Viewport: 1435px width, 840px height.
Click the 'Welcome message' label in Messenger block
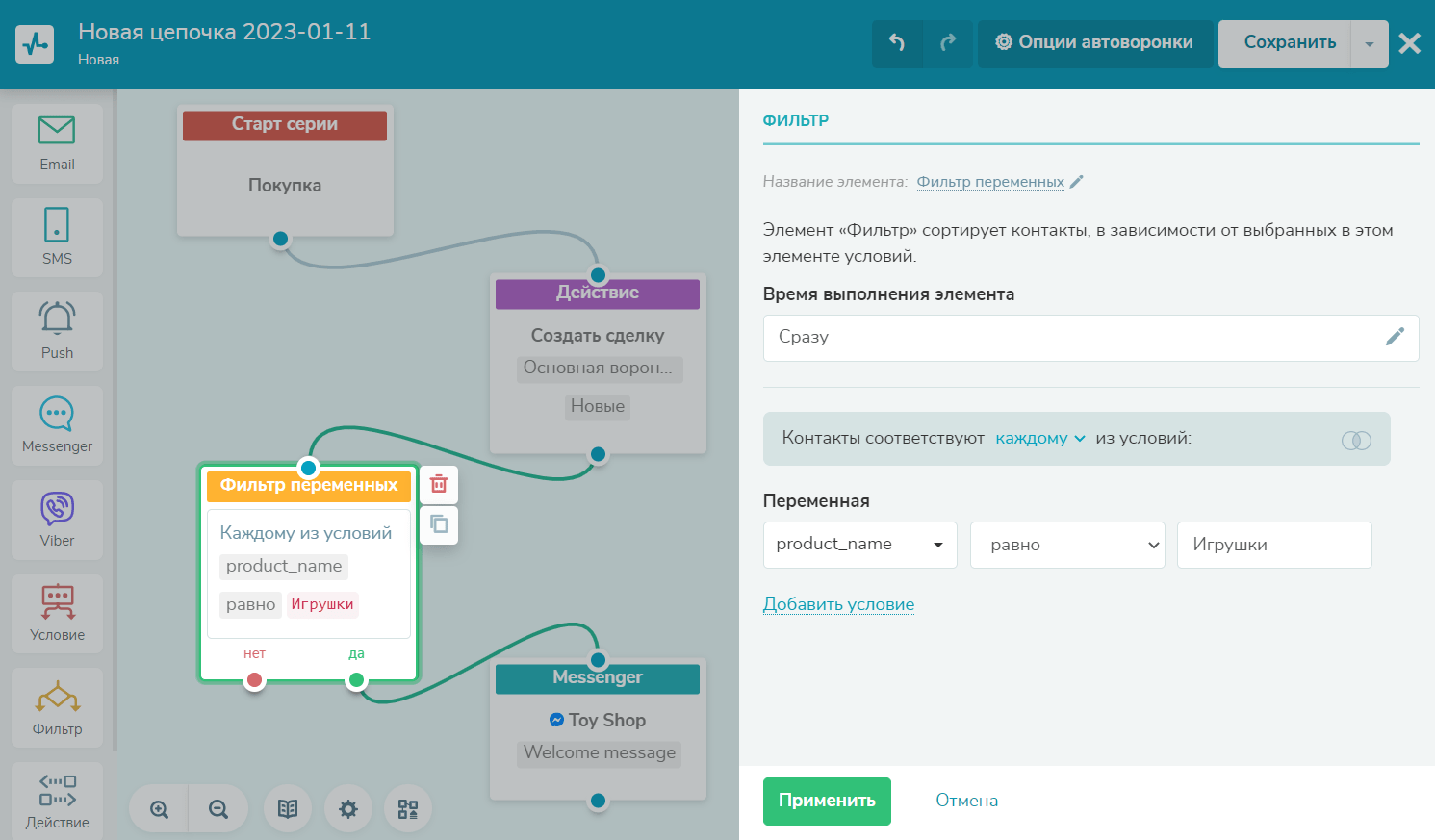click(x=600, y=753)
